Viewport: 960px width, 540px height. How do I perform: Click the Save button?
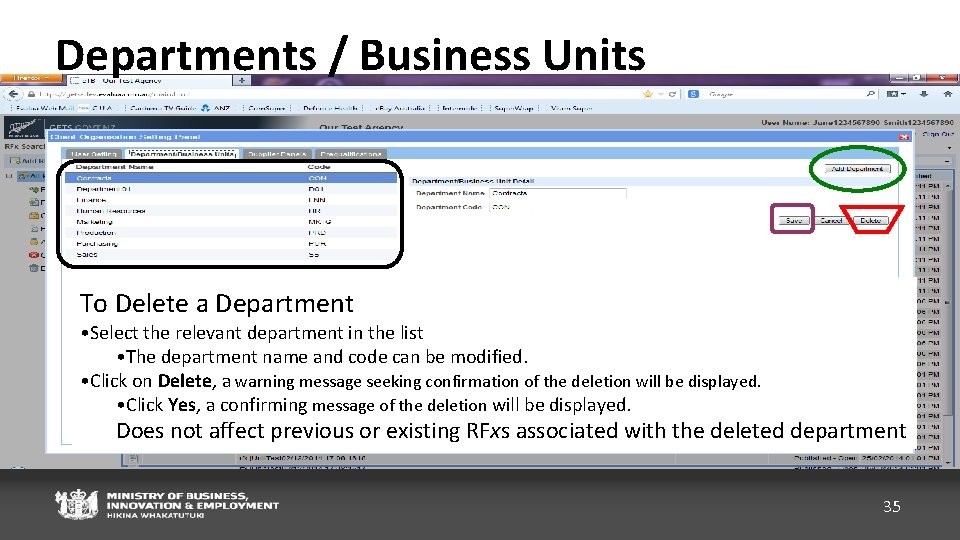pyautogui.click(x=793, y=220)
